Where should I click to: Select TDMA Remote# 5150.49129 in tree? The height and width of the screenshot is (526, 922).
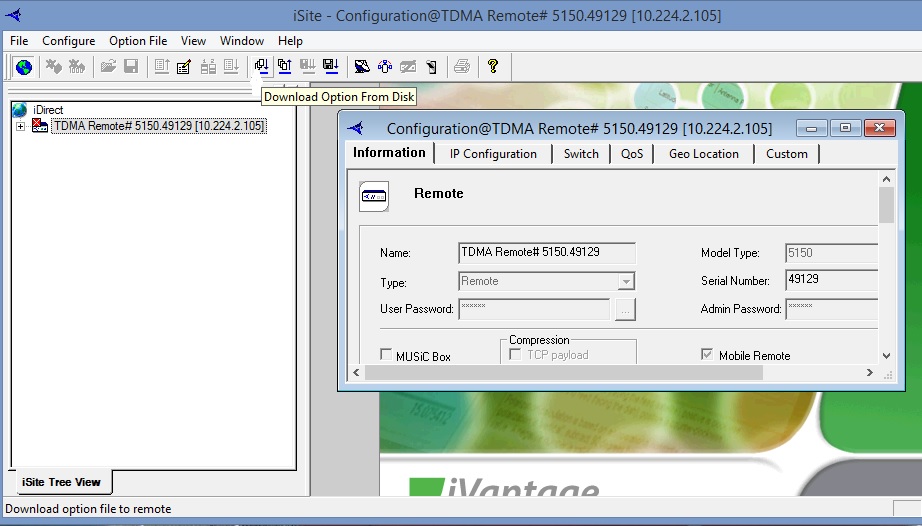click(x=159, y=126)
